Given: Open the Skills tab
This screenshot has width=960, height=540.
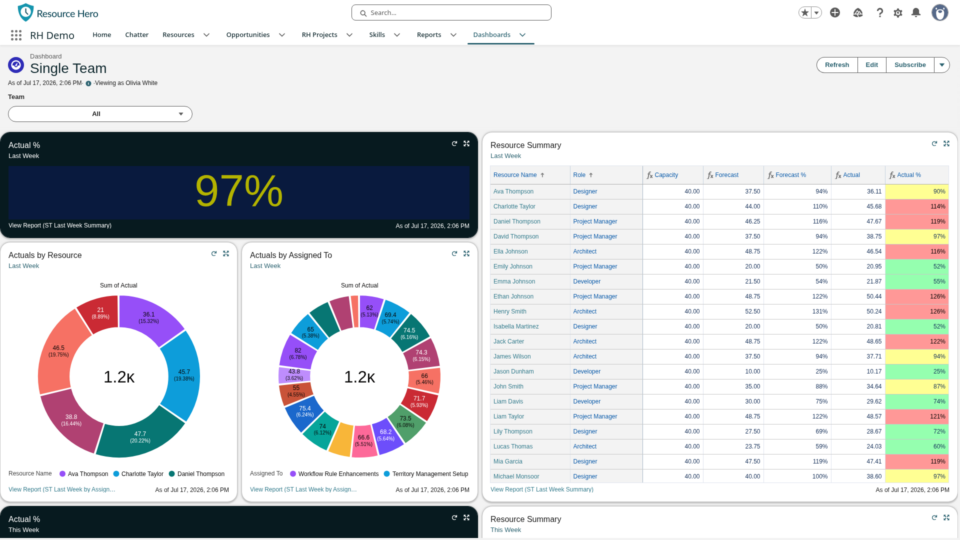Looking at the screenshot, I should tap(377, 35).
